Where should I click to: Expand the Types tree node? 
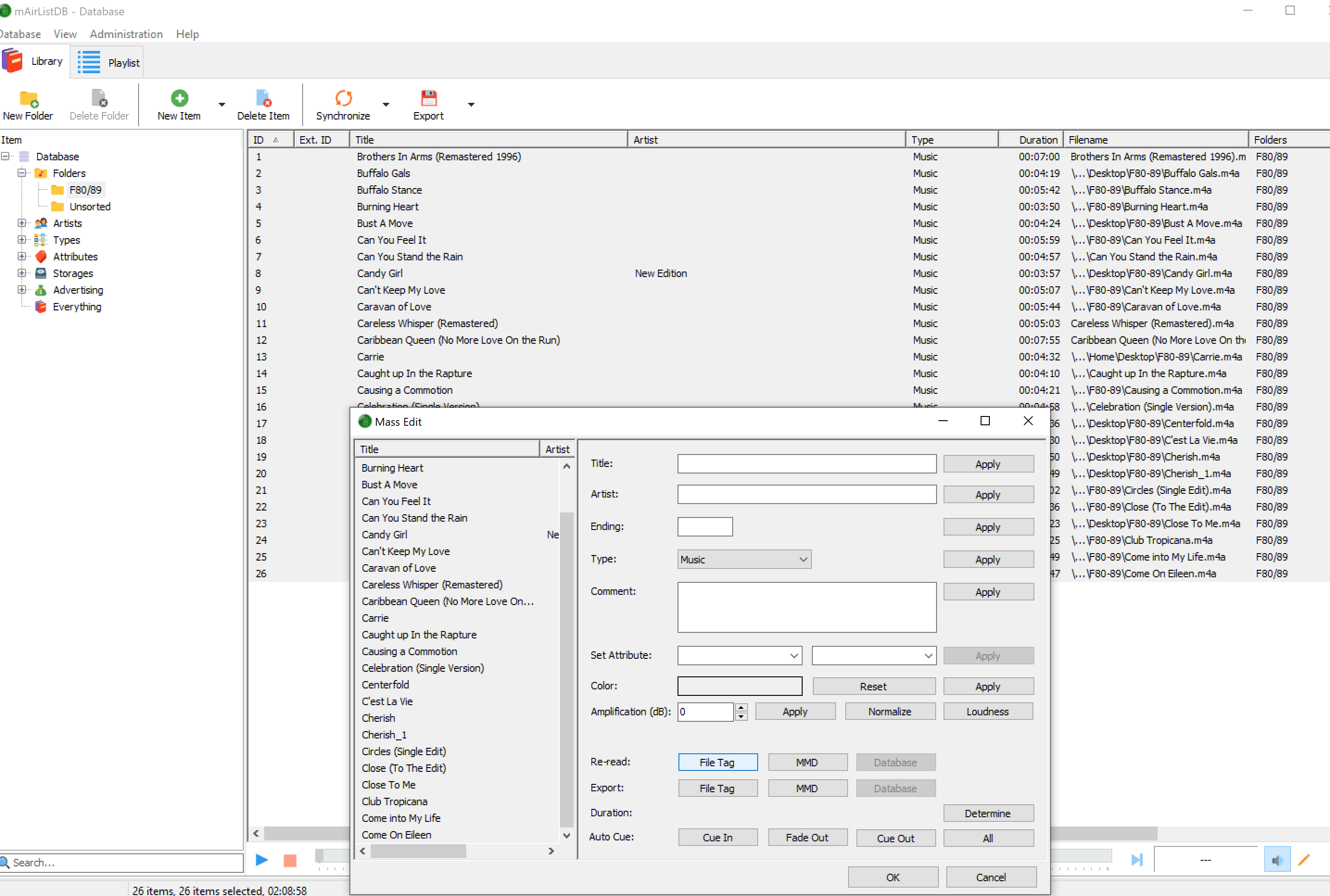22,240
